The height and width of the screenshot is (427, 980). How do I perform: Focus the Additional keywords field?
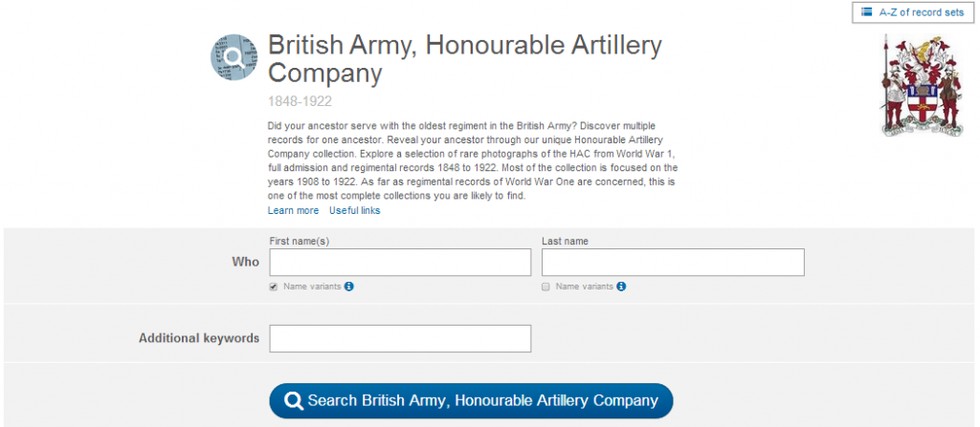tap(400, 338)
